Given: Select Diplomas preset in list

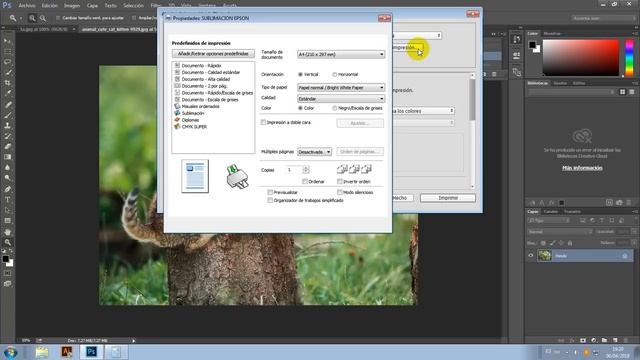Looking at the screenshot, I should (x=190, y=120).
